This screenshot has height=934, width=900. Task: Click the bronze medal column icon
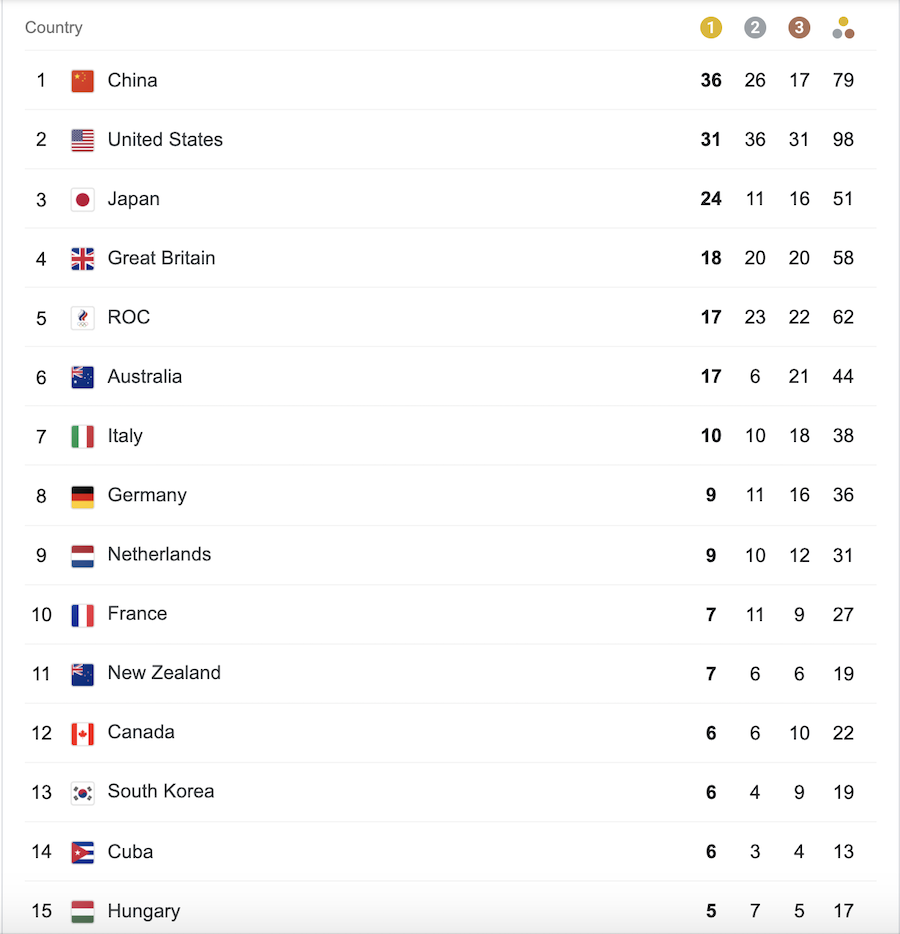tap(799, 27)
